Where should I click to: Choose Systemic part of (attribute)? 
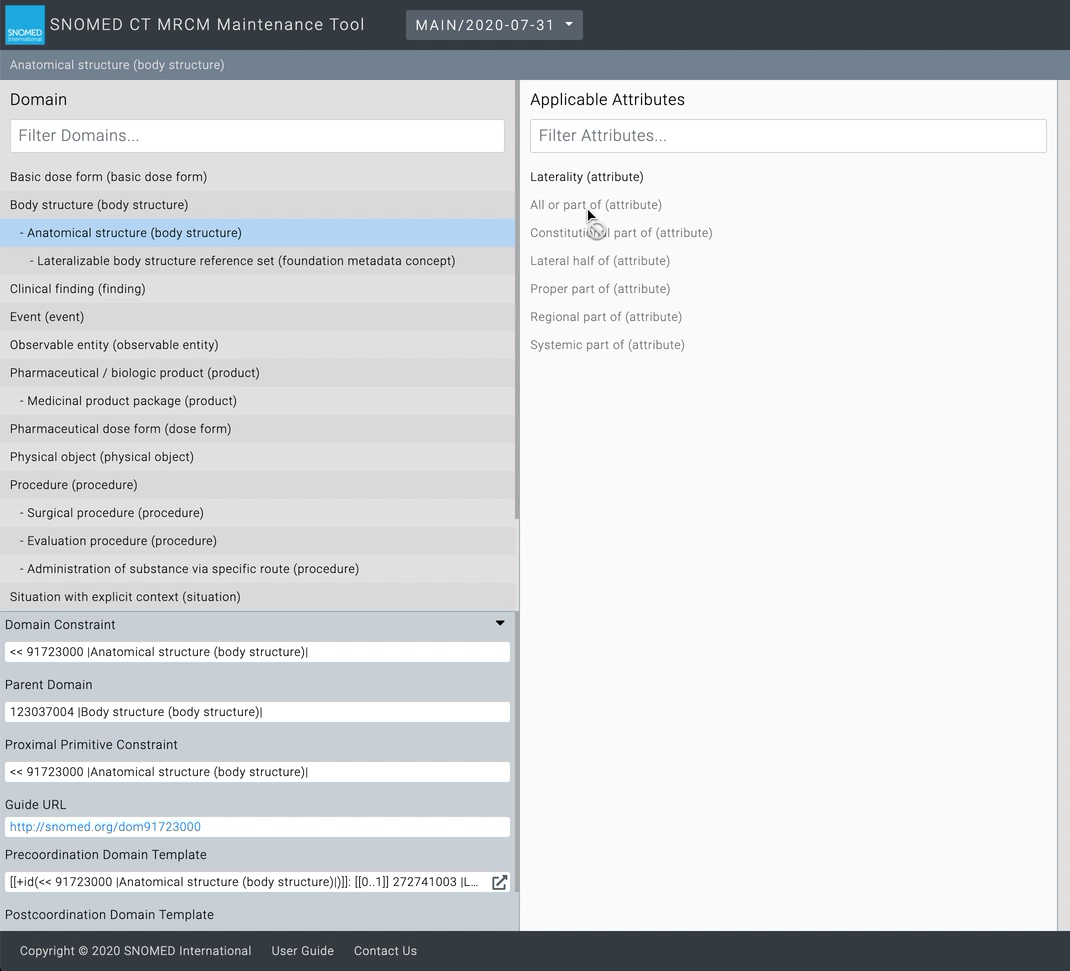point(607,345)
